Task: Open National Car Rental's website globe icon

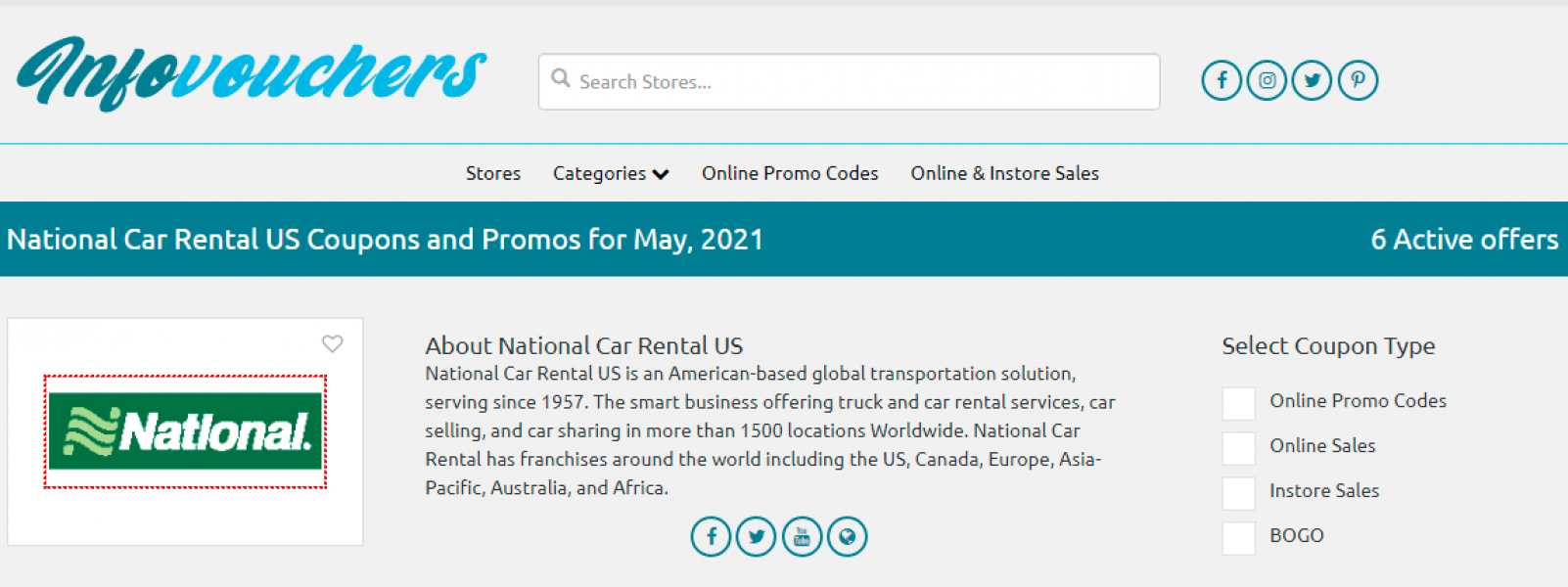Action: tap(848, 536)
